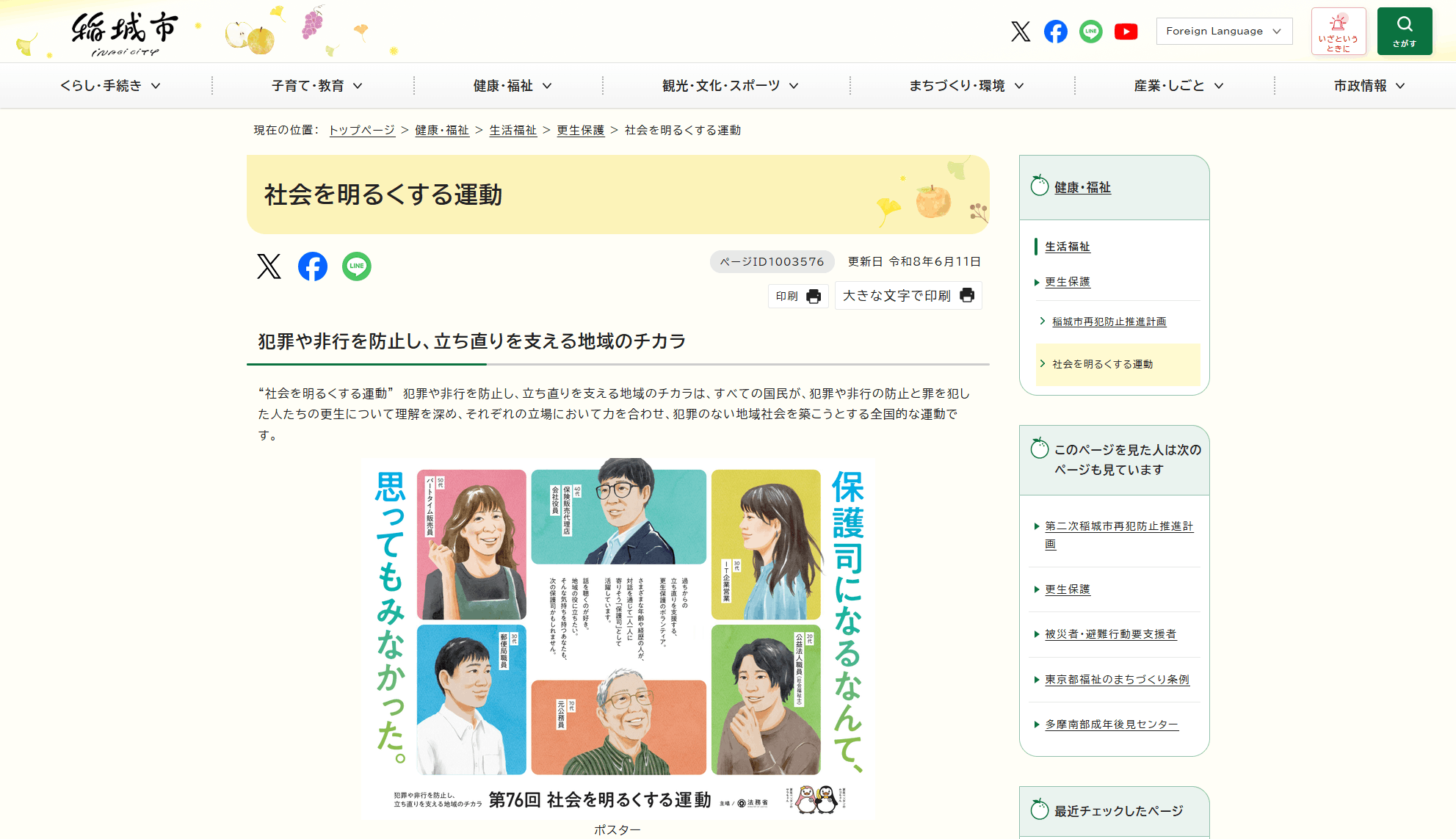Open the Facebook icon in the header
1456x839 pixels.
pos(1056,32)
